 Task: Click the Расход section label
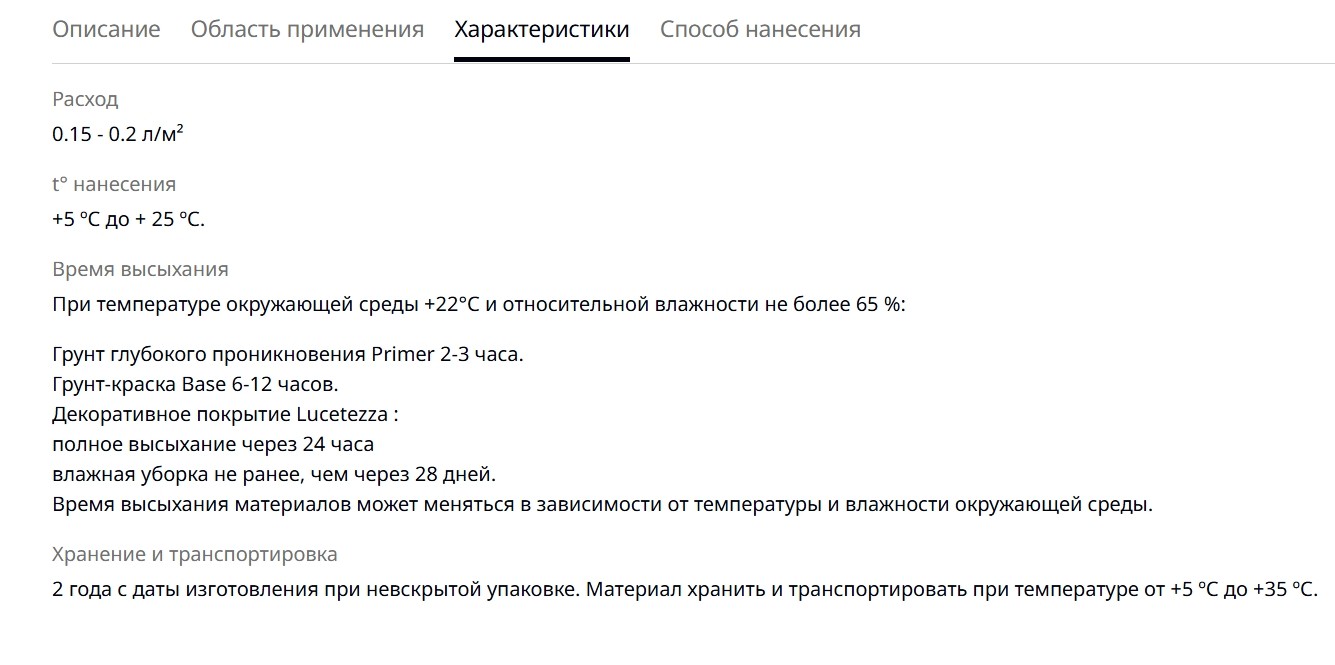85,99
